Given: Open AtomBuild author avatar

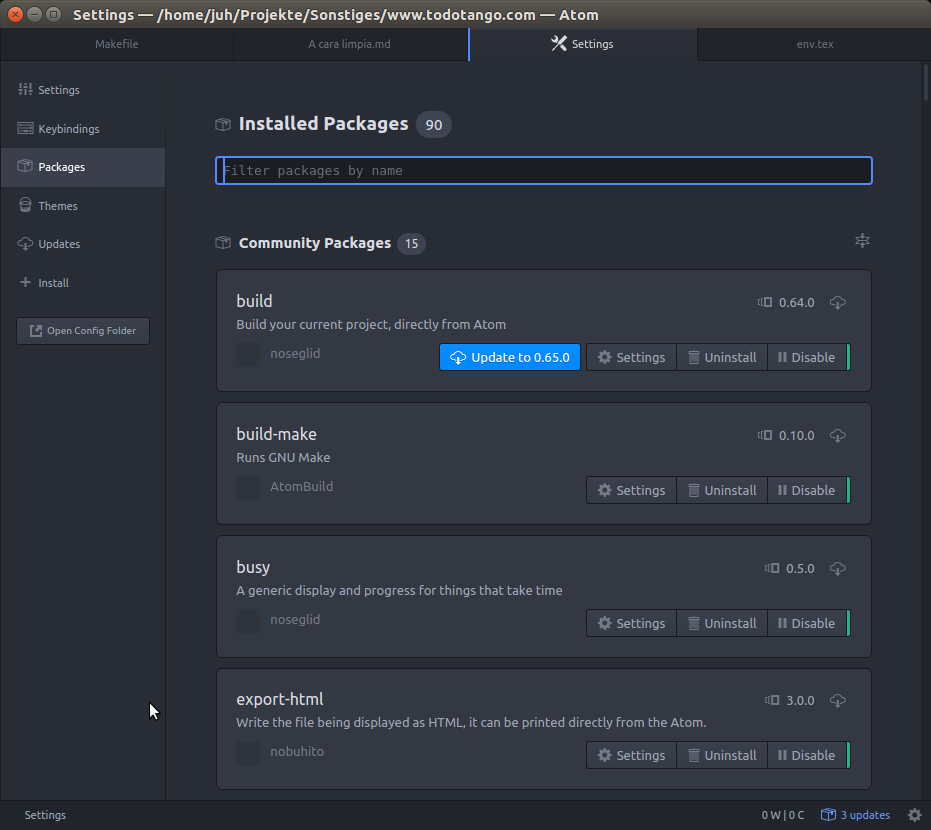Looking at the screenshot, I should [x=248, y=488].
